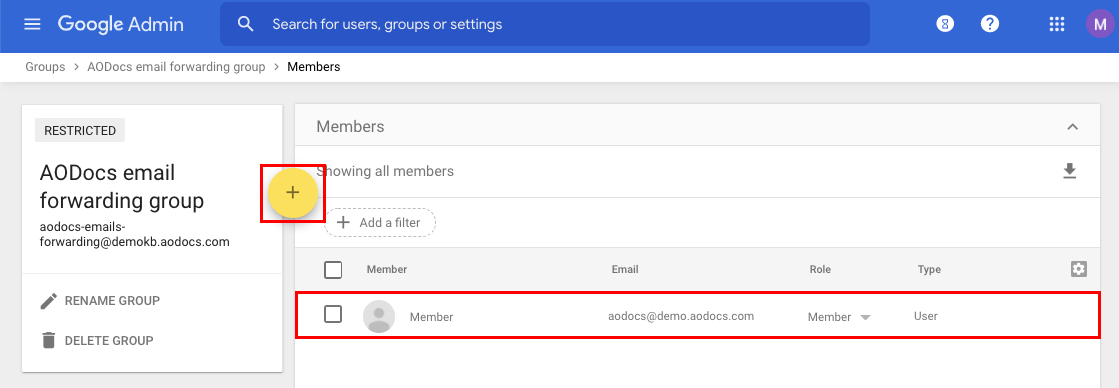Open the account avatar M
The width and height of the screenshot is (1119, 388).
click(1100, 24)
